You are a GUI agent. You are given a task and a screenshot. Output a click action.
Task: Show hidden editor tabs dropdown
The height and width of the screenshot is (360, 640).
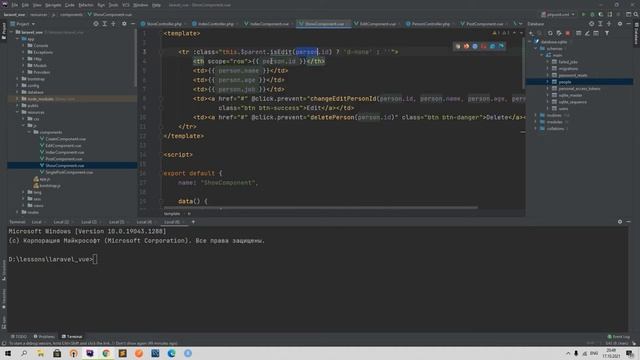[x=520, y=24]
